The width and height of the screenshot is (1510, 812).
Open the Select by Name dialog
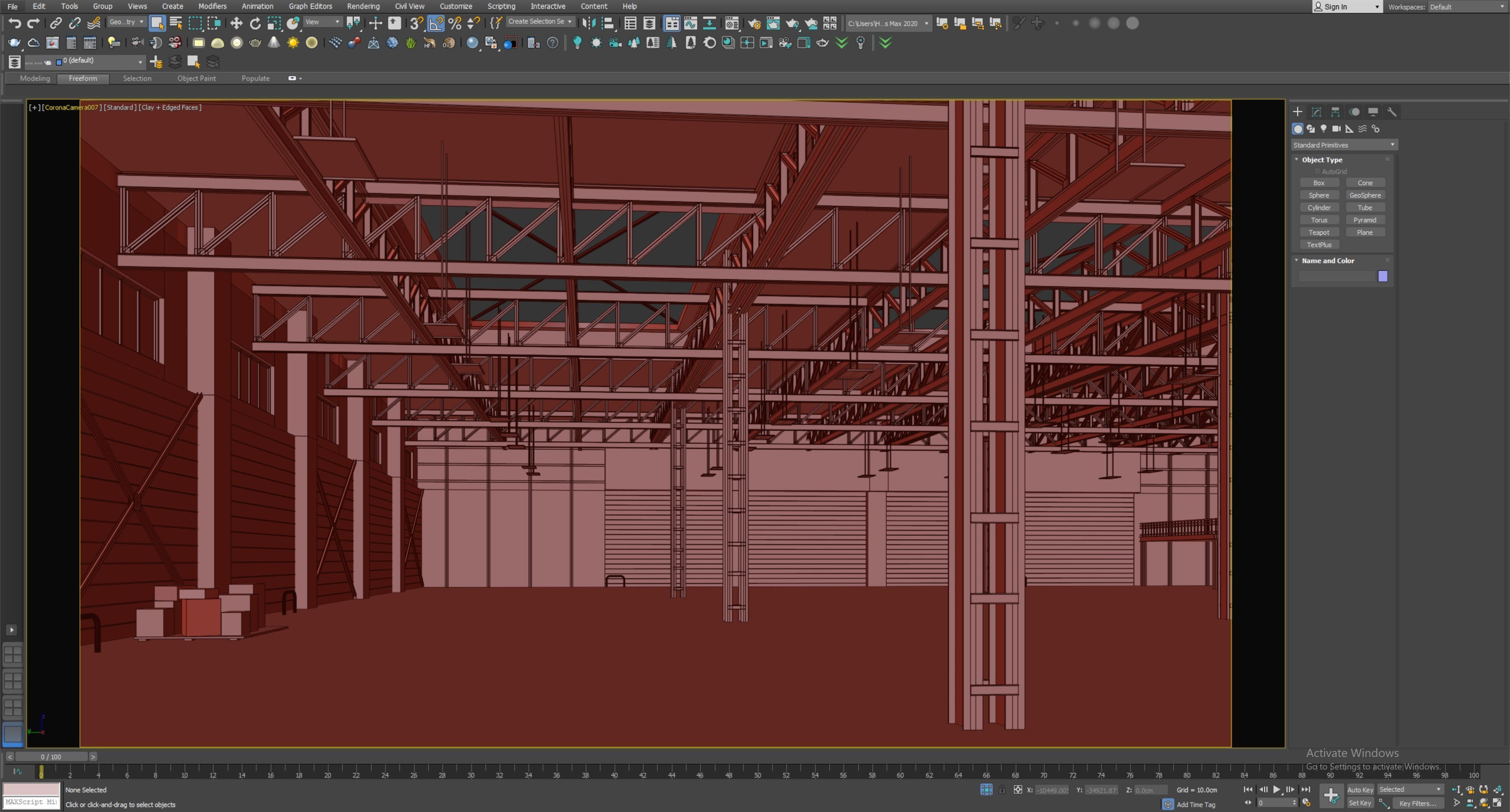(176, 24)
